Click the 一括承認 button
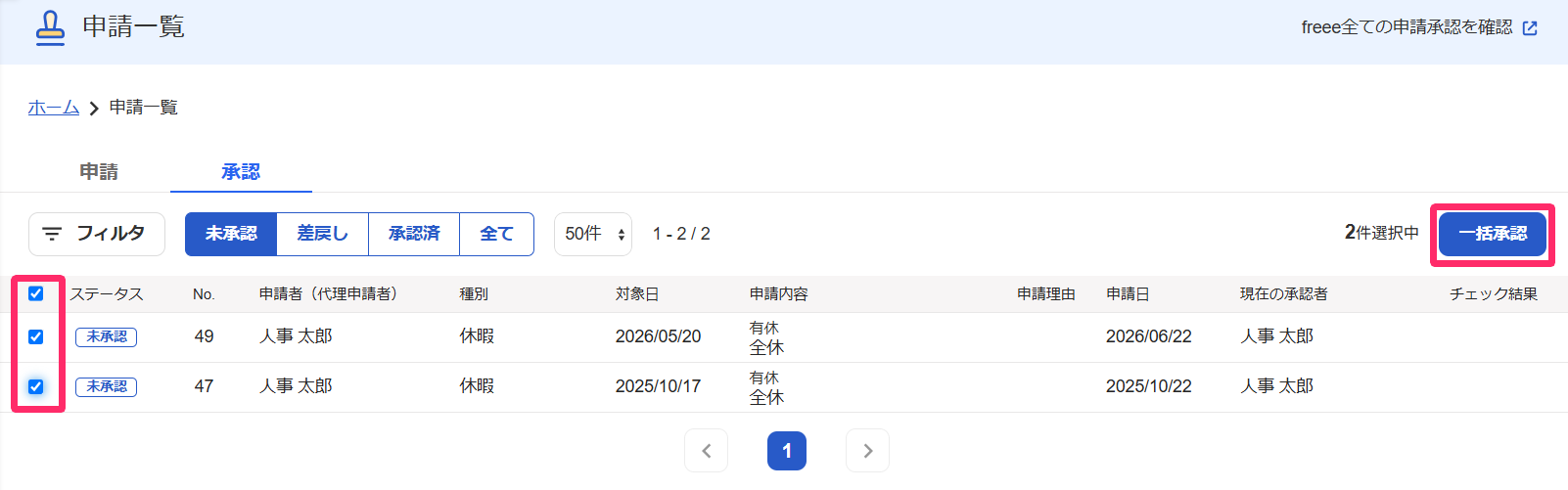 tap(1493, 234)
